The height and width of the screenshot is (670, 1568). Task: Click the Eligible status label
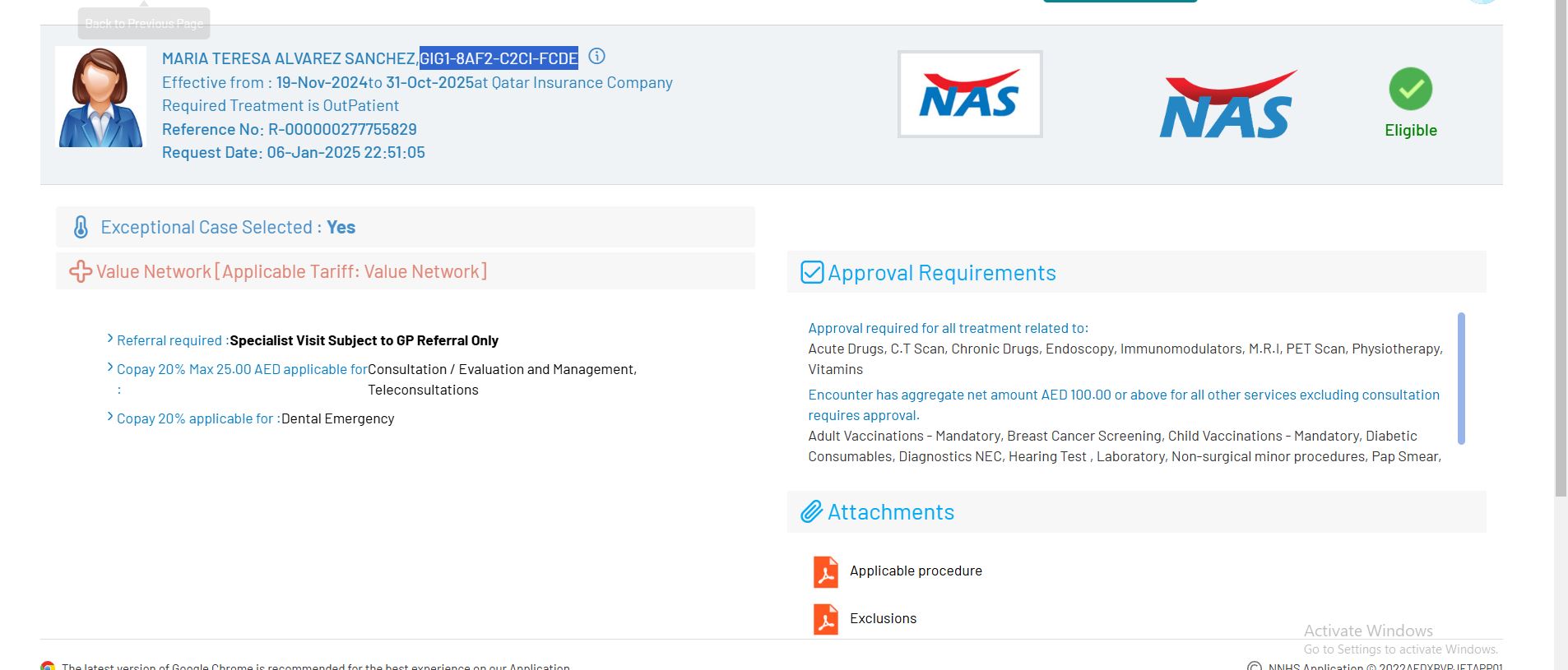coord(1411,130)
